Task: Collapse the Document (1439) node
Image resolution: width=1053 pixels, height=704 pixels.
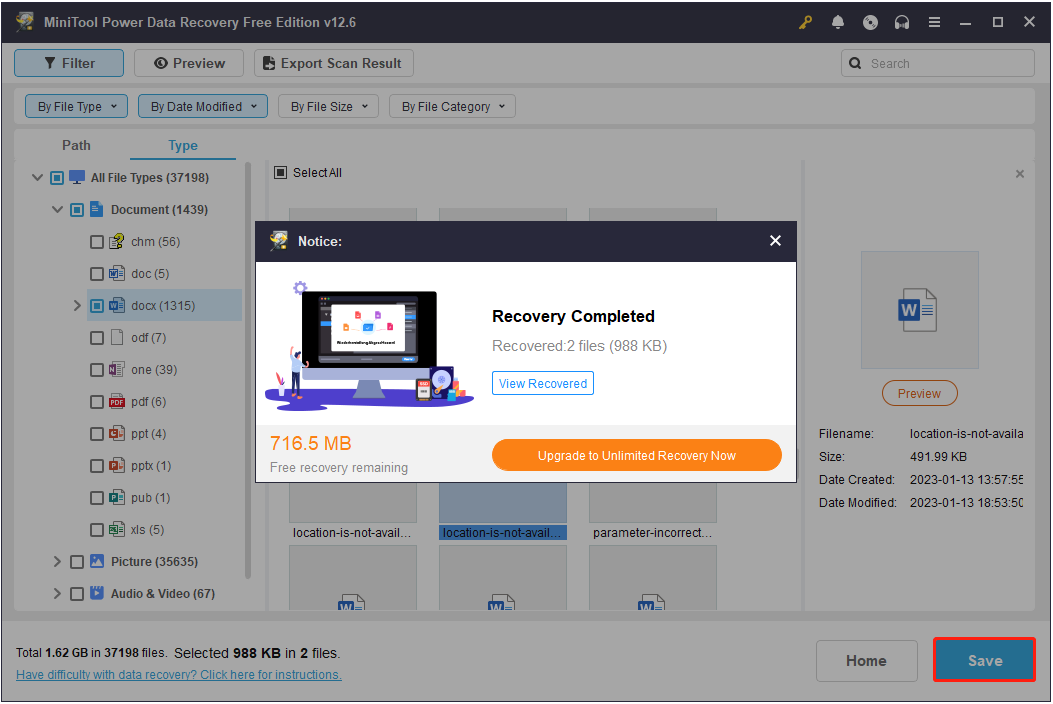Action: 57,209
